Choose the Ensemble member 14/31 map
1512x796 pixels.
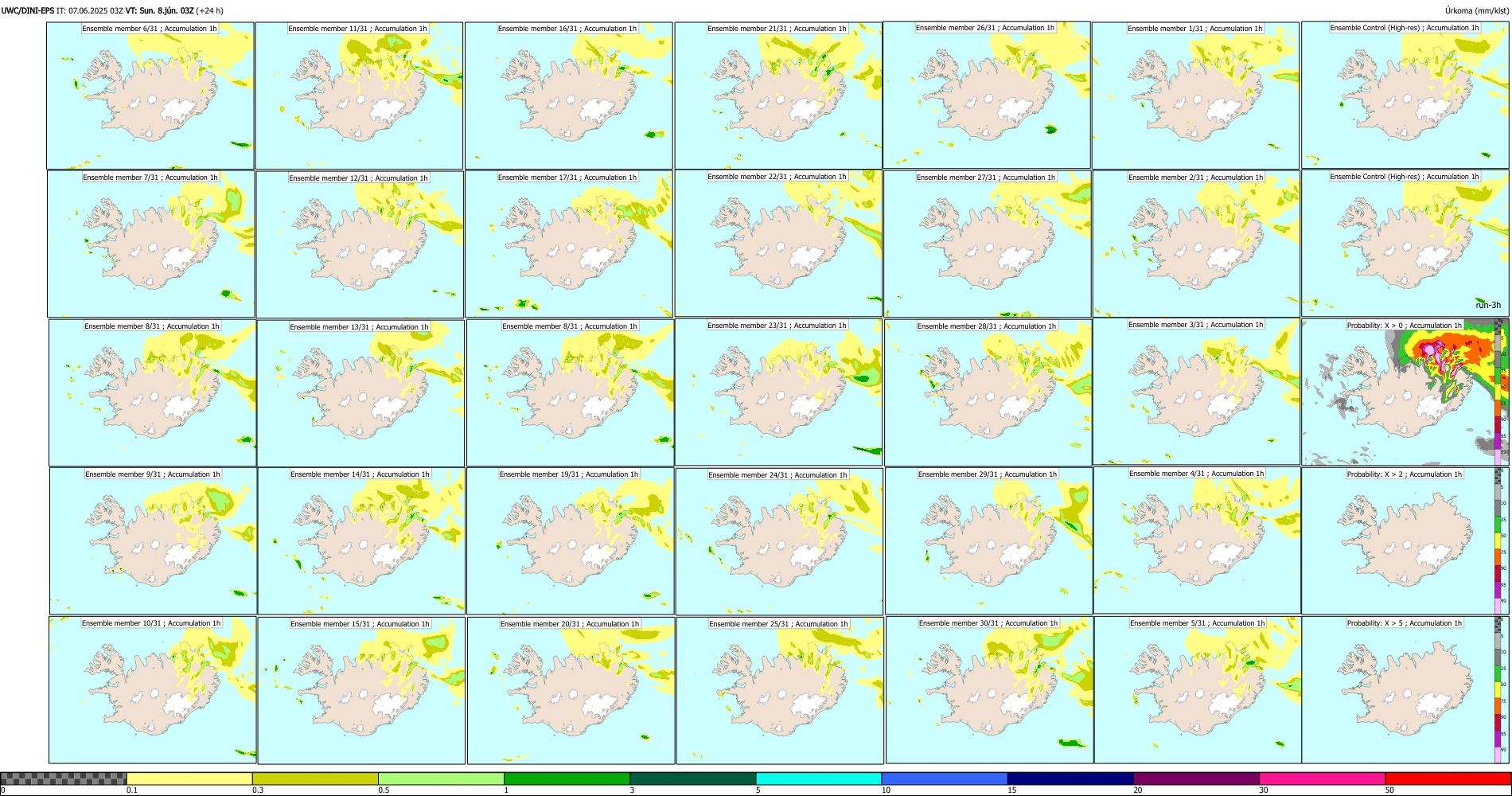click(361, 541)
